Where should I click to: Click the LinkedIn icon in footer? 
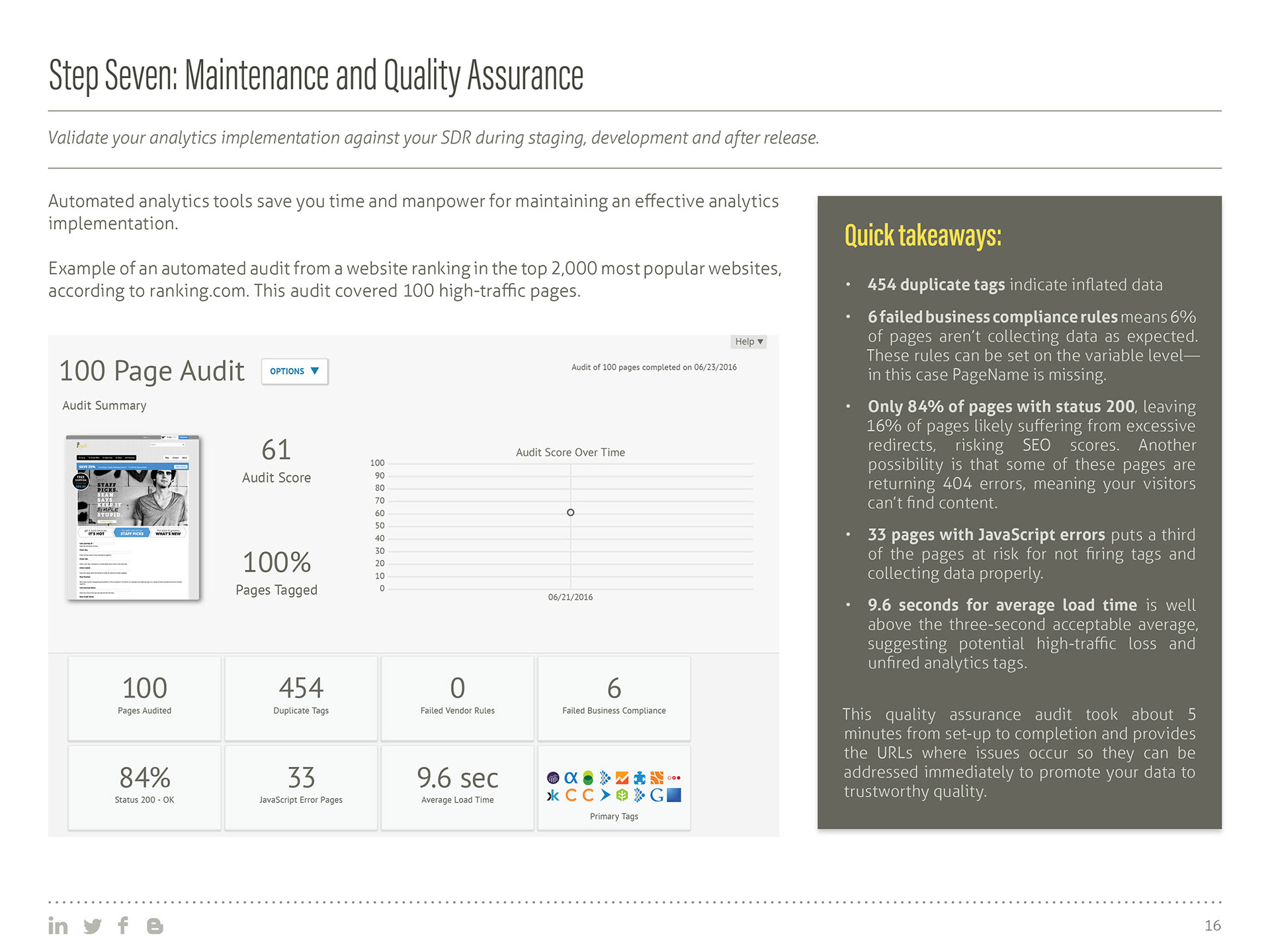tap(58, 926)
